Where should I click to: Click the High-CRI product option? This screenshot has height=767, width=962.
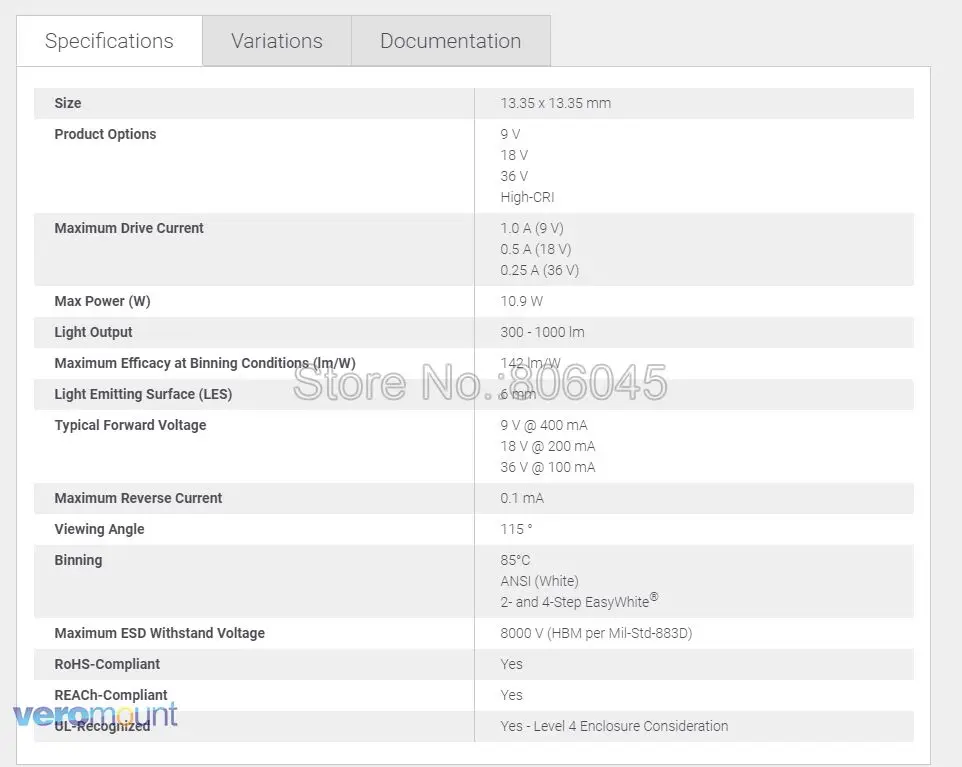[527, 197]
